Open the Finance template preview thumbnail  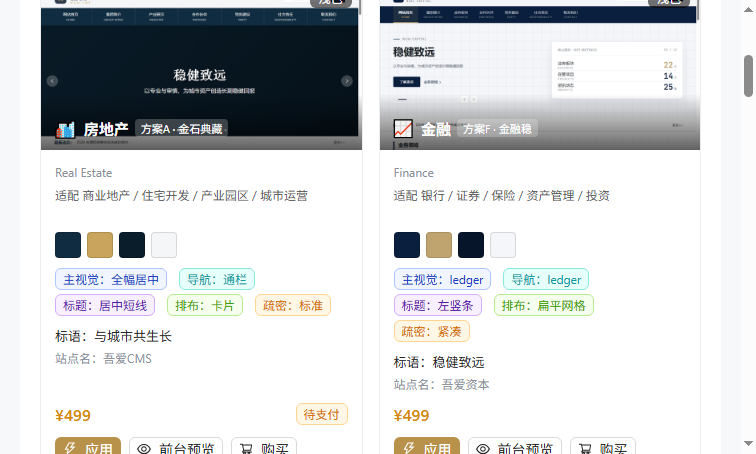coord(540,75)
